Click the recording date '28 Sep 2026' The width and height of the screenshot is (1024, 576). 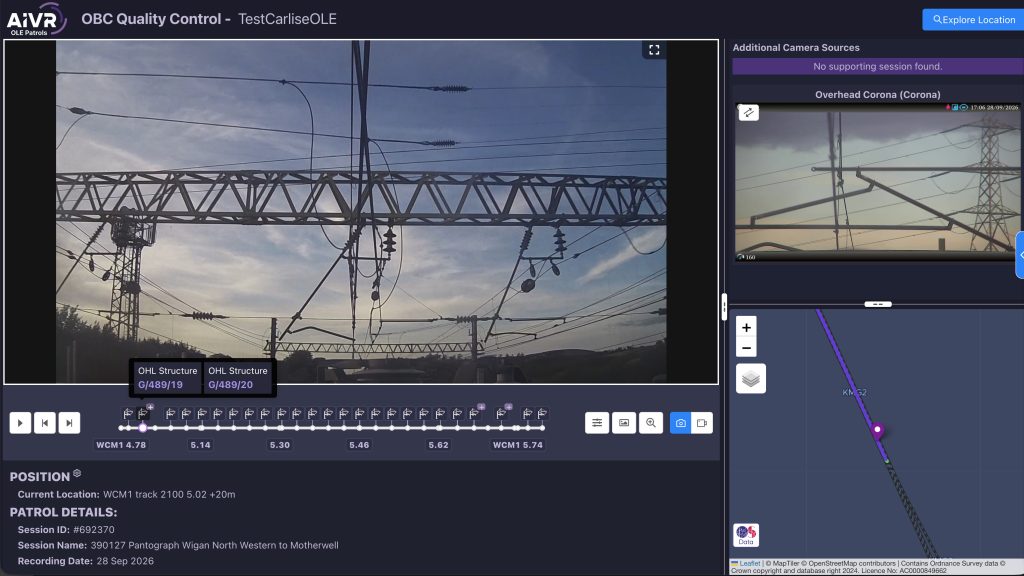[125, 561]
